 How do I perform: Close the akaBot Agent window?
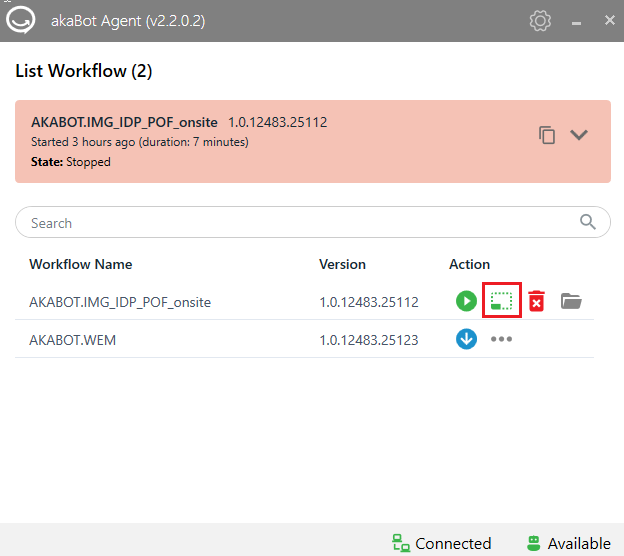tap(609, 20)
